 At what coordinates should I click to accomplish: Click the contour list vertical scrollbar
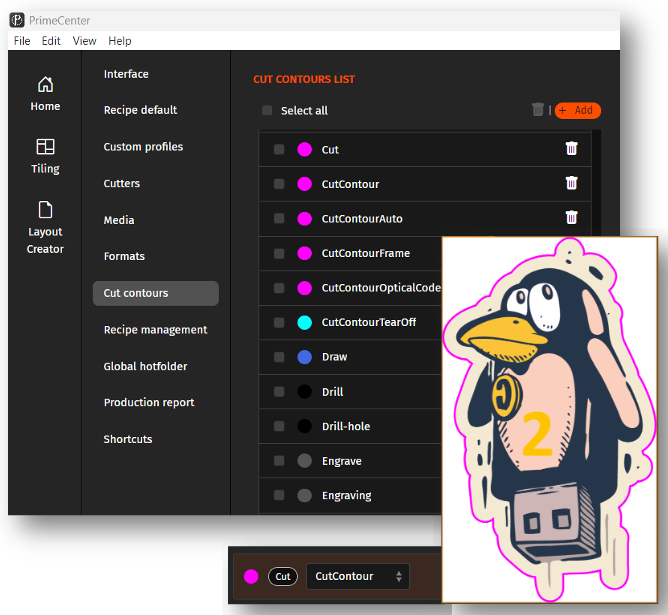(x=596, y=183)
